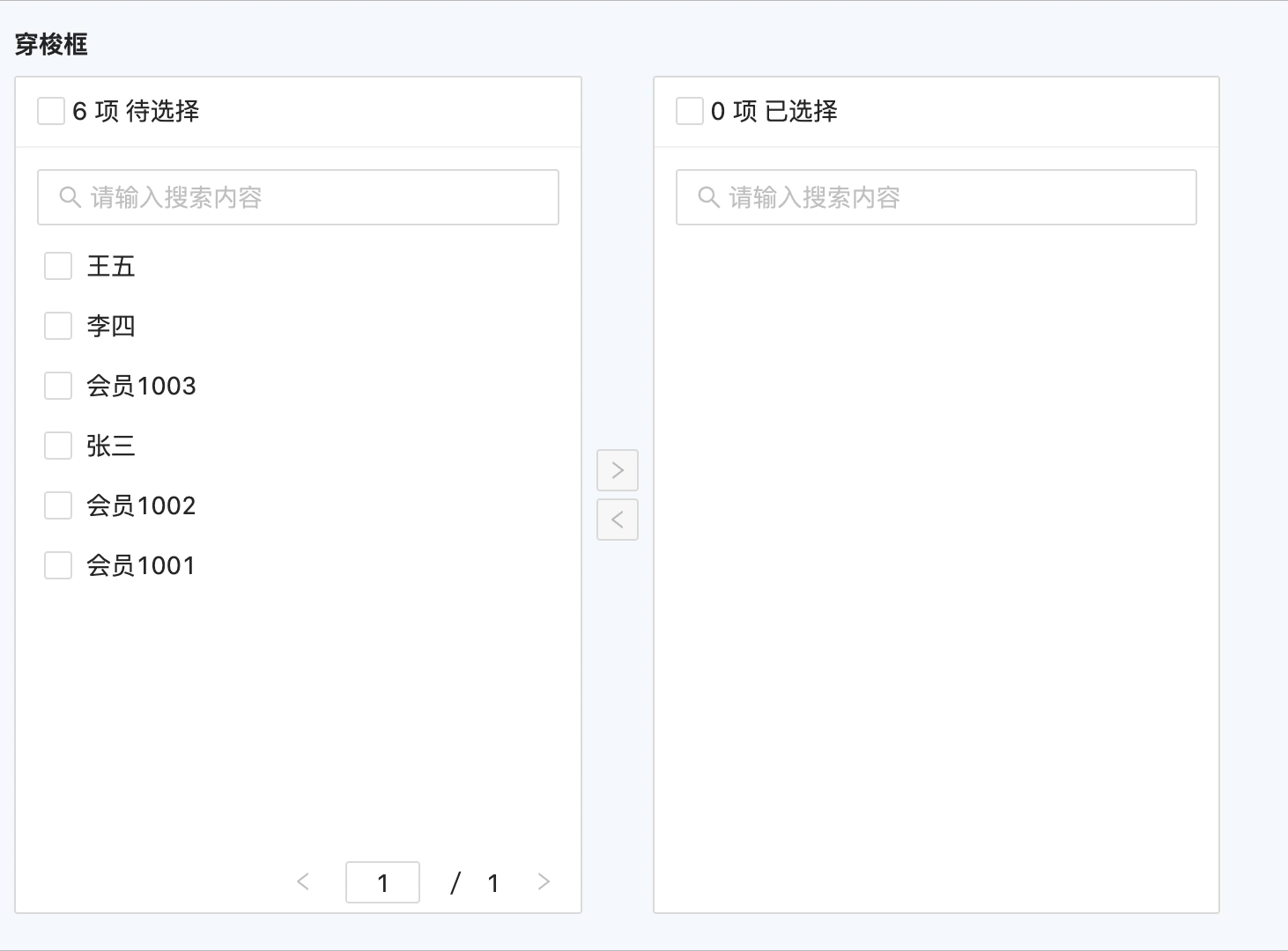
Task: Click the 会员1002 item label
Action: click(141, 505)
